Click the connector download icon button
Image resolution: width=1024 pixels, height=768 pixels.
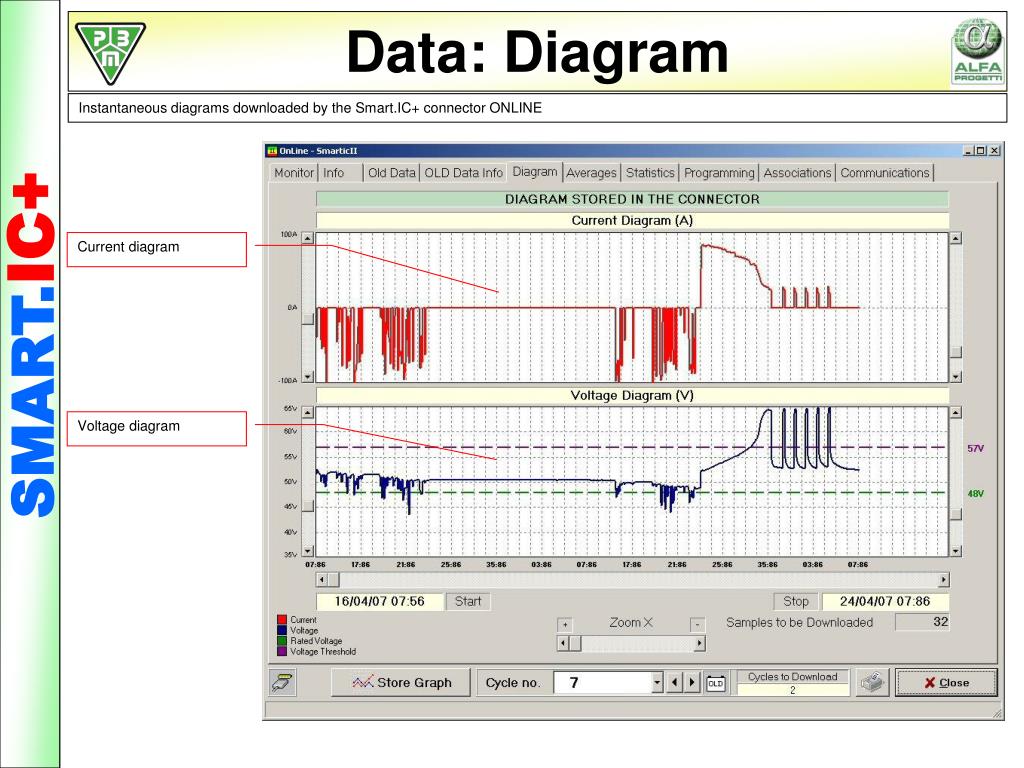283,682
